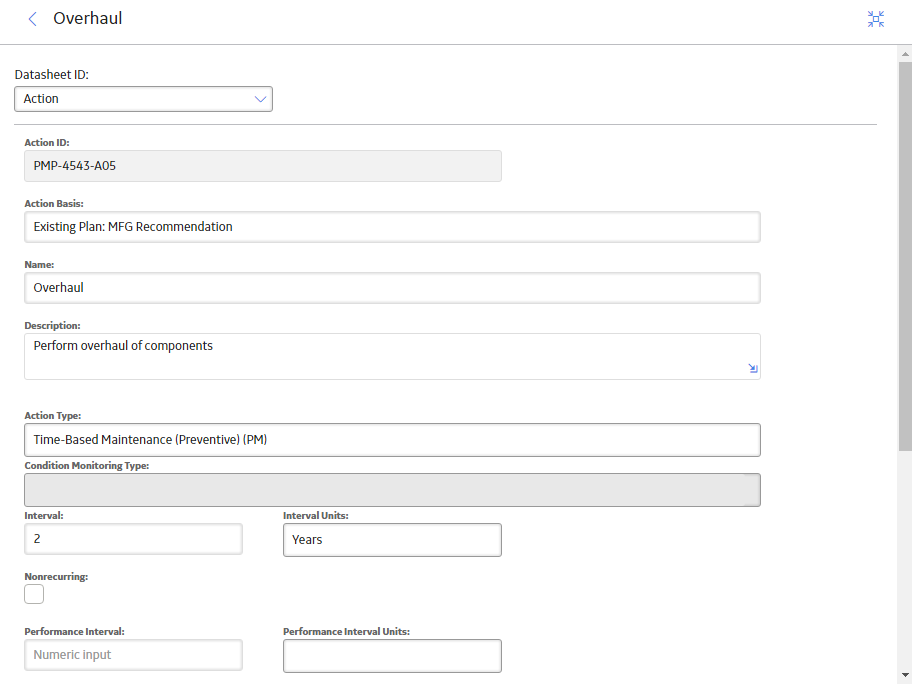Click the scrollbar down arrow
This screenshot has height=684, width=912.
click(905, 675)
